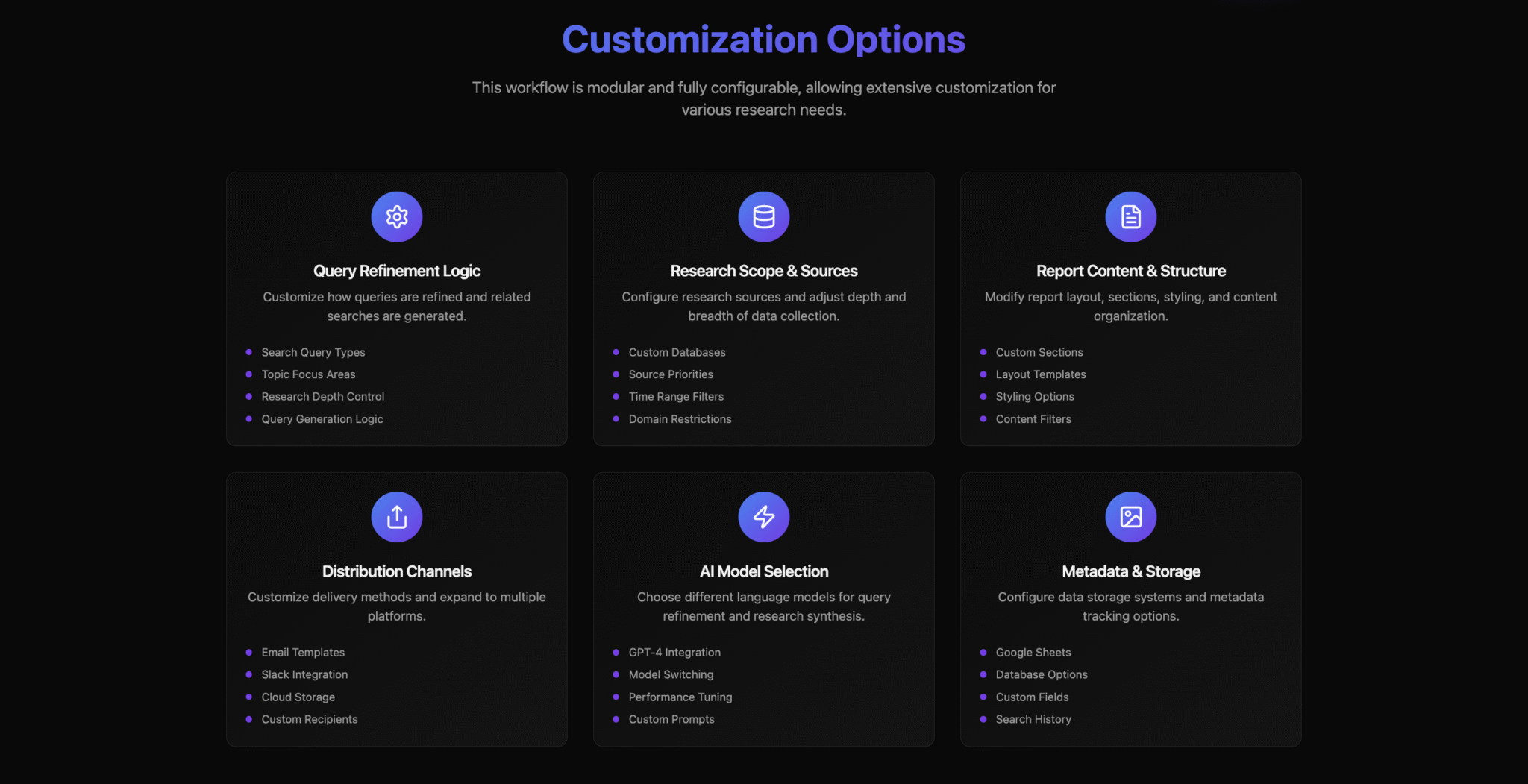Click the 'Choose different language models' description
This screenshot has width=1528, height=784.
[x=764, y=606]
